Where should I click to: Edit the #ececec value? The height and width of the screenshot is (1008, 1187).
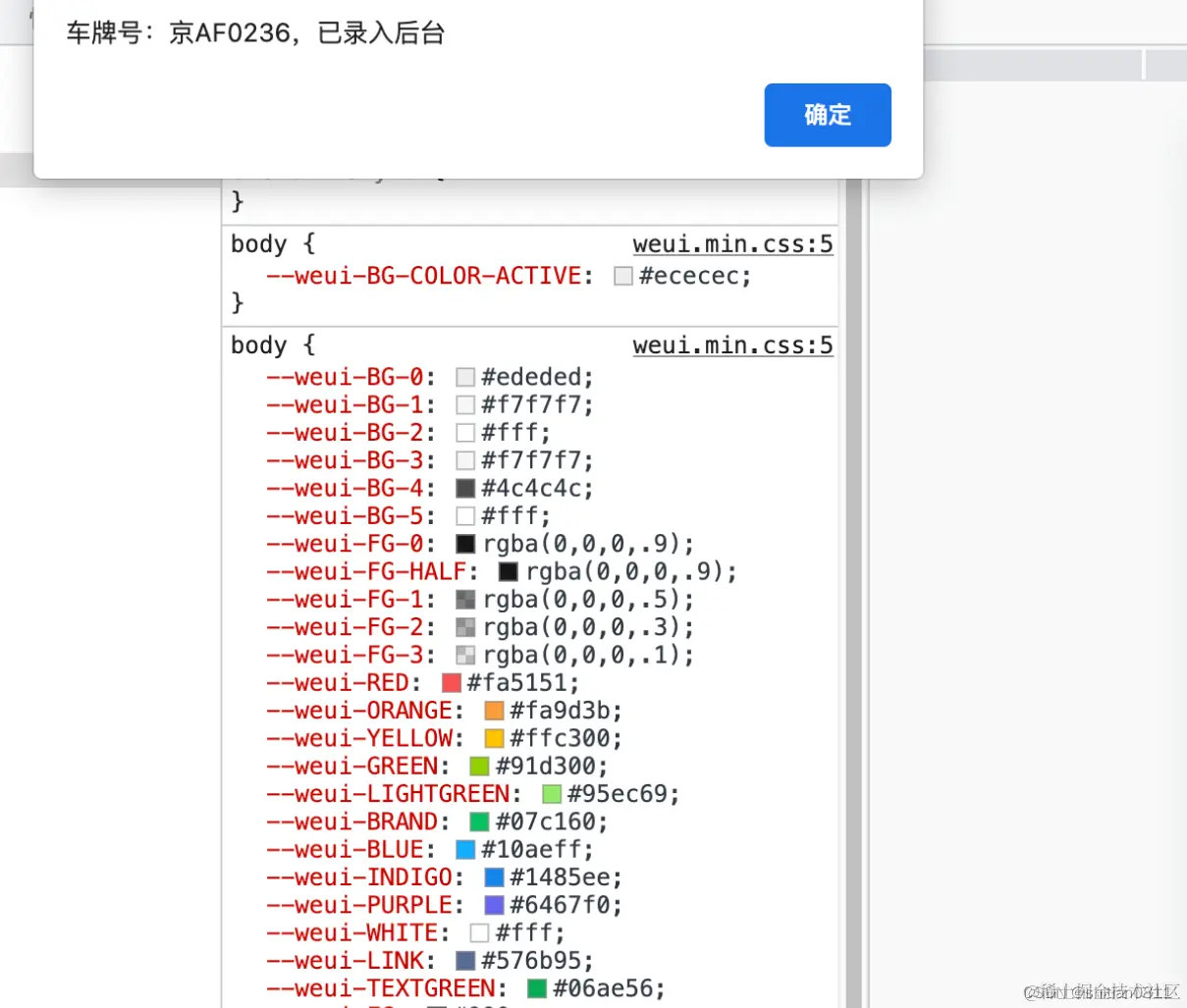[689, 276]
